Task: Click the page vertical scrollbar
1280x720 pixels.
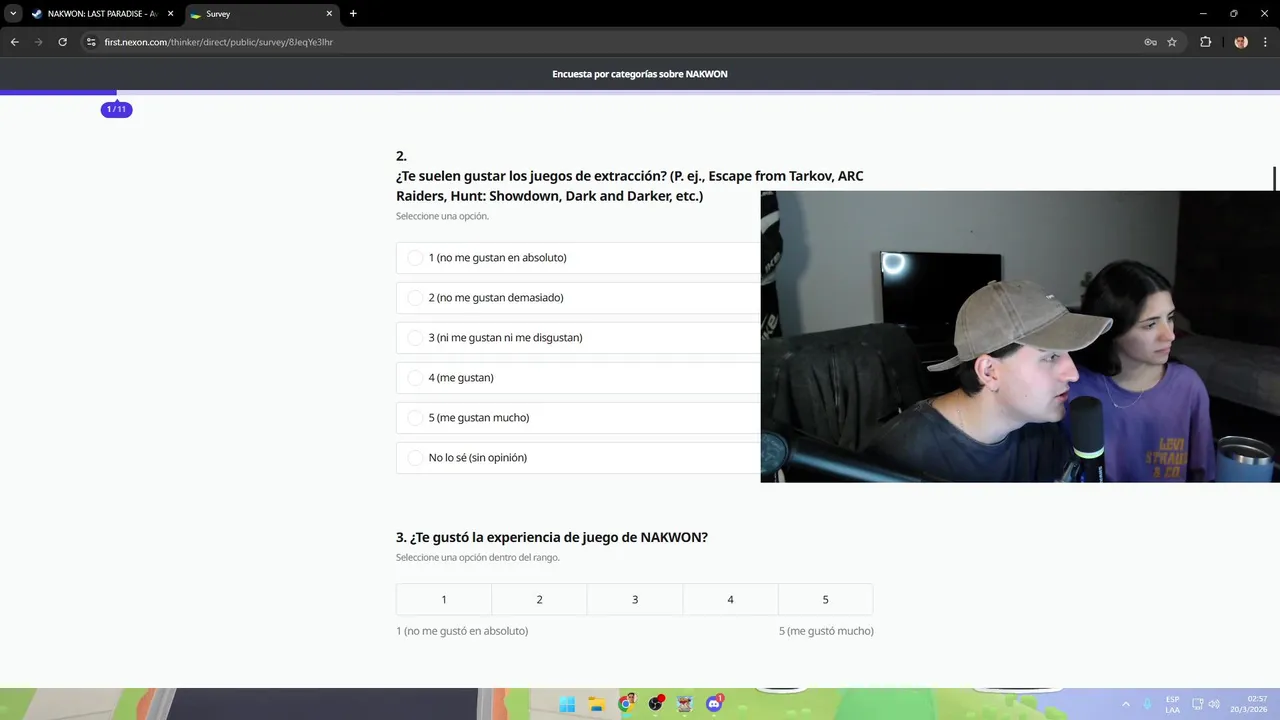Action: click(x=1275, y=179)
